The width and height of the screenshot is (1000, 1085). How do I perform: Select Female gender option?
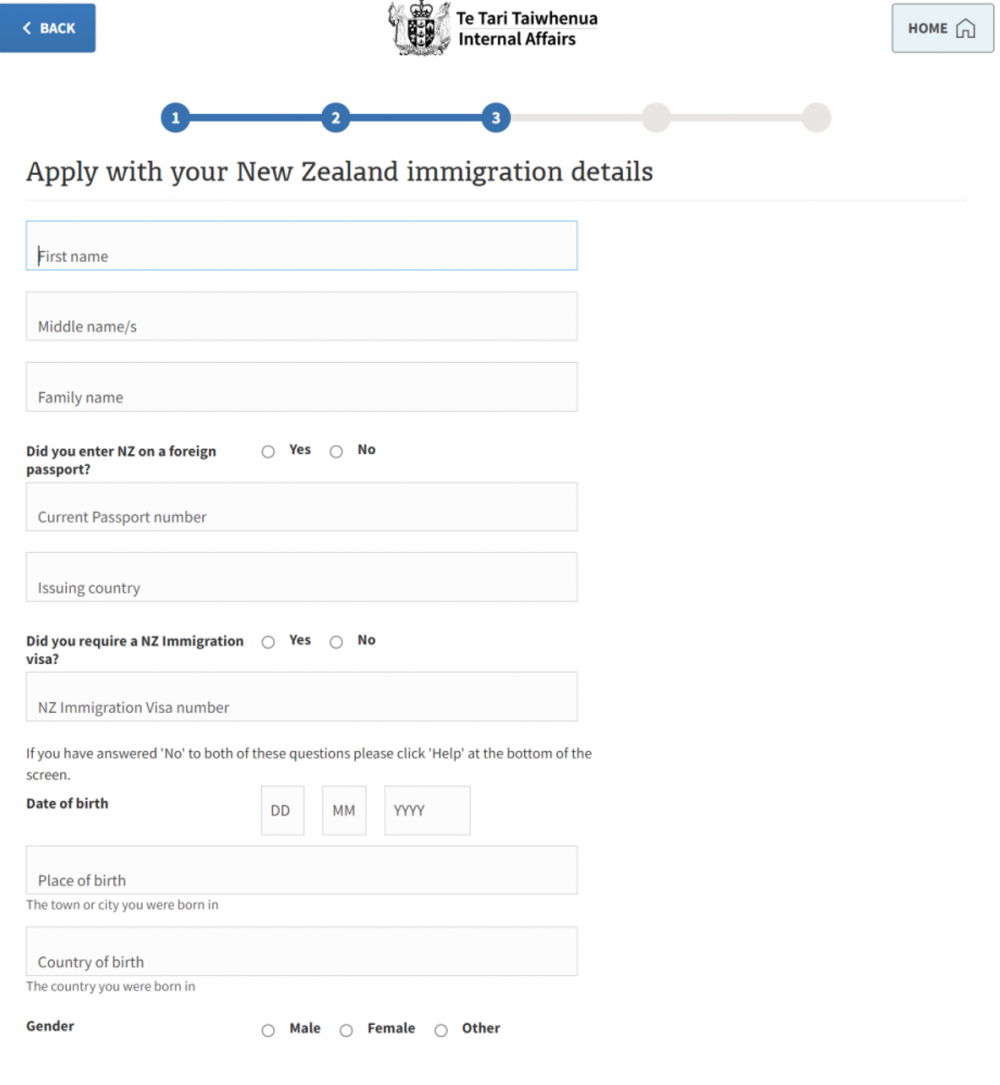pos(347,1030)
